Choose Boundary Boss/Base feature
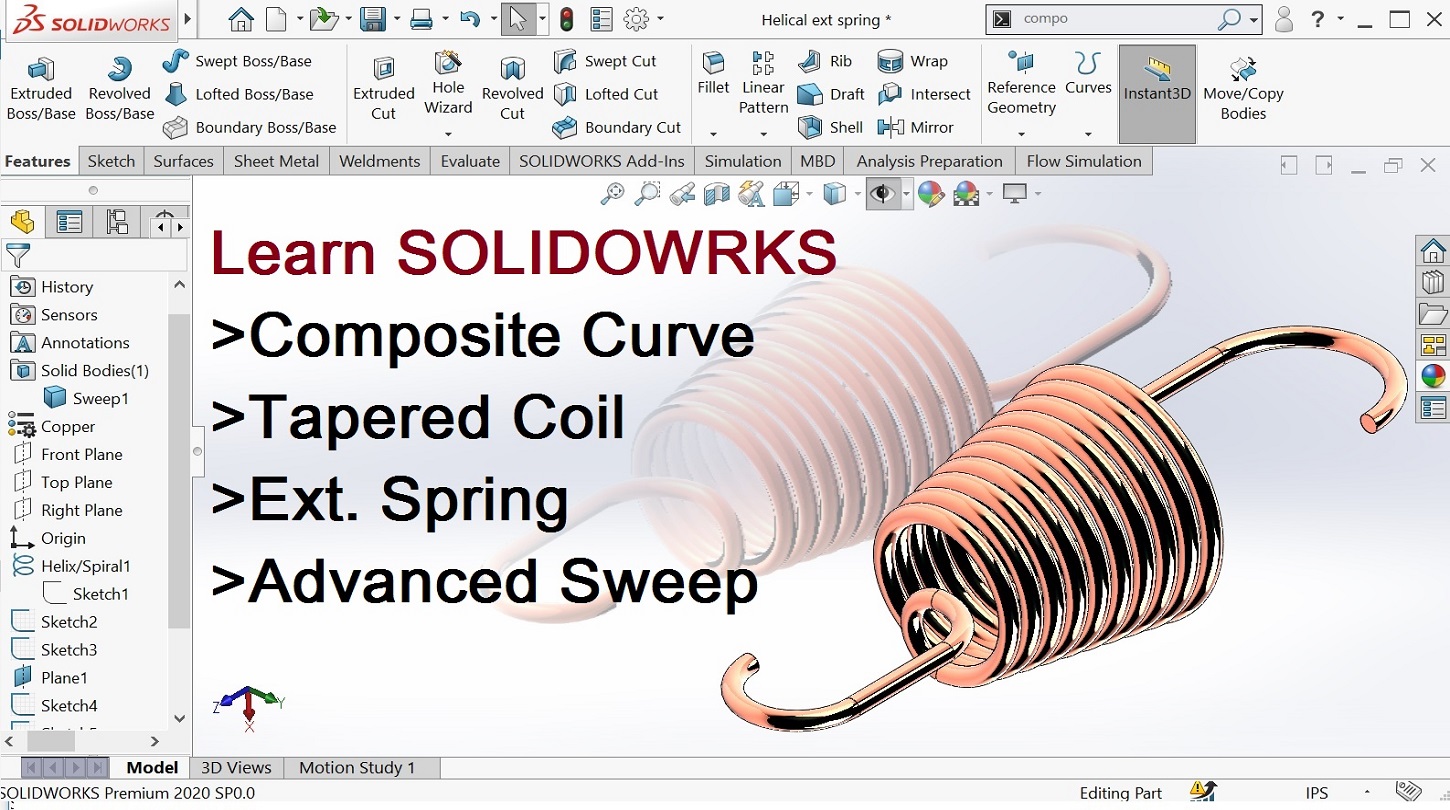The width and height of the screenshot is (1450, 810). click(x=250, y=127)
